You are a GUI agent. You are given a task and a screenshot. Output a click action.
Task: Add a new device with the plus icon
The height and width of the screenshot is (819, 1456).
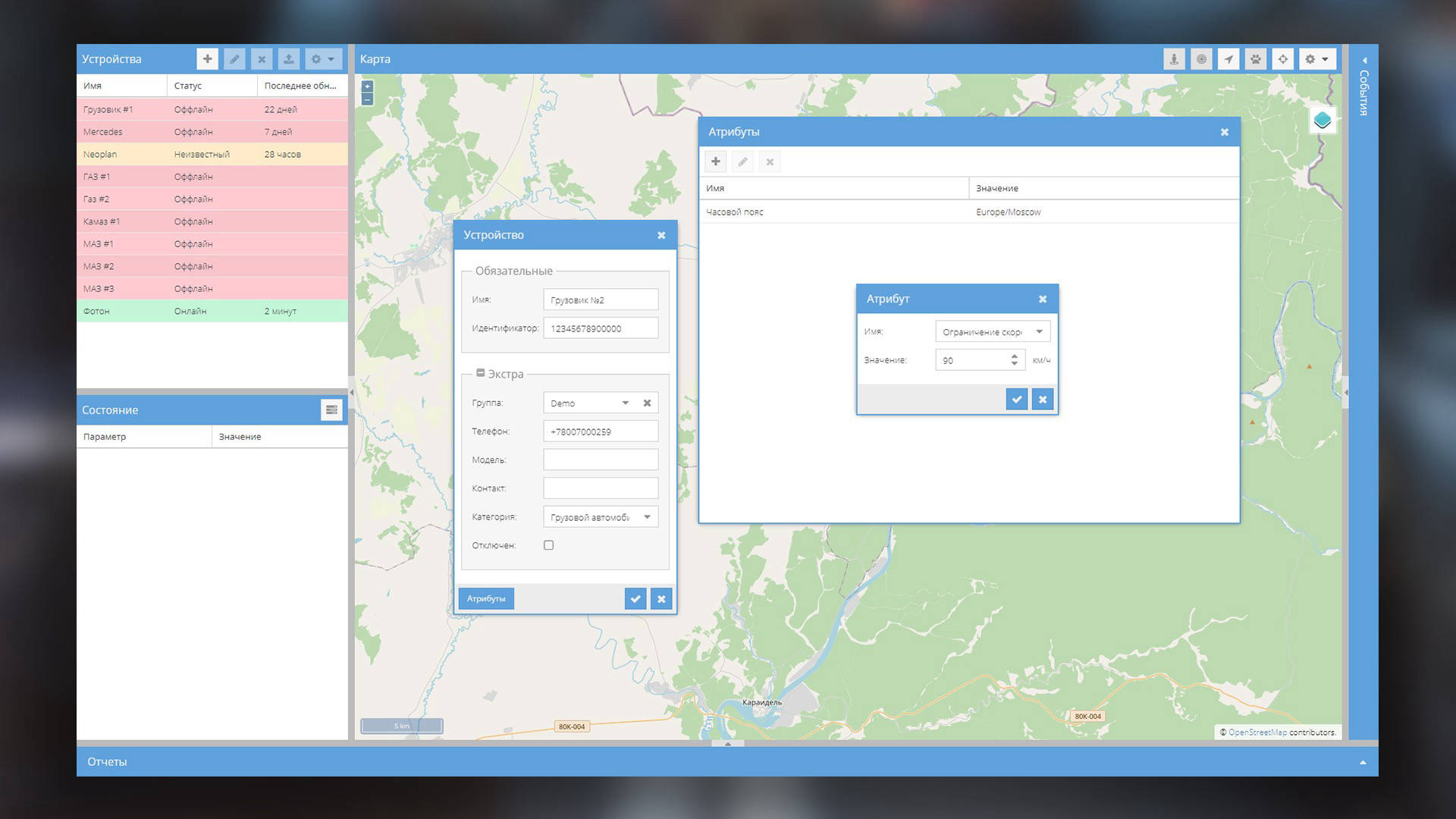[x=207, y=58]
